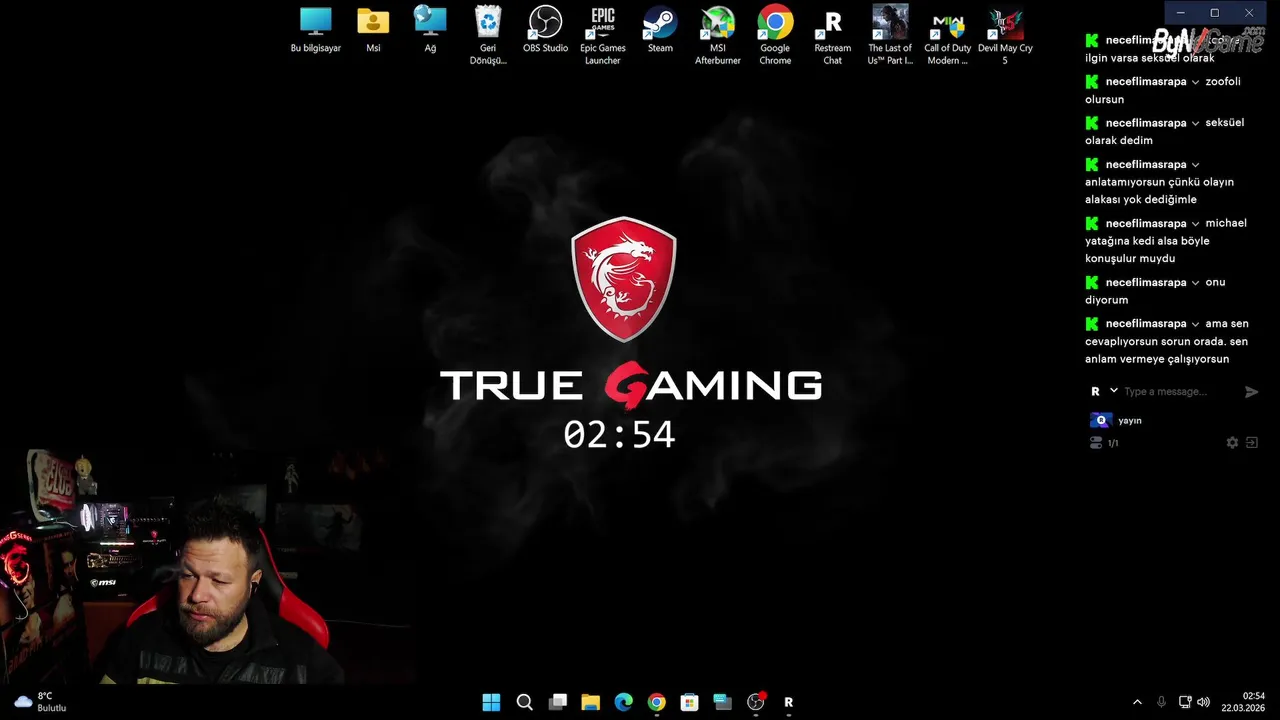This screenshot has height=720, width=1280.
Task: Select the Msi folder on the desktop
Action: [x=373, y=30]
